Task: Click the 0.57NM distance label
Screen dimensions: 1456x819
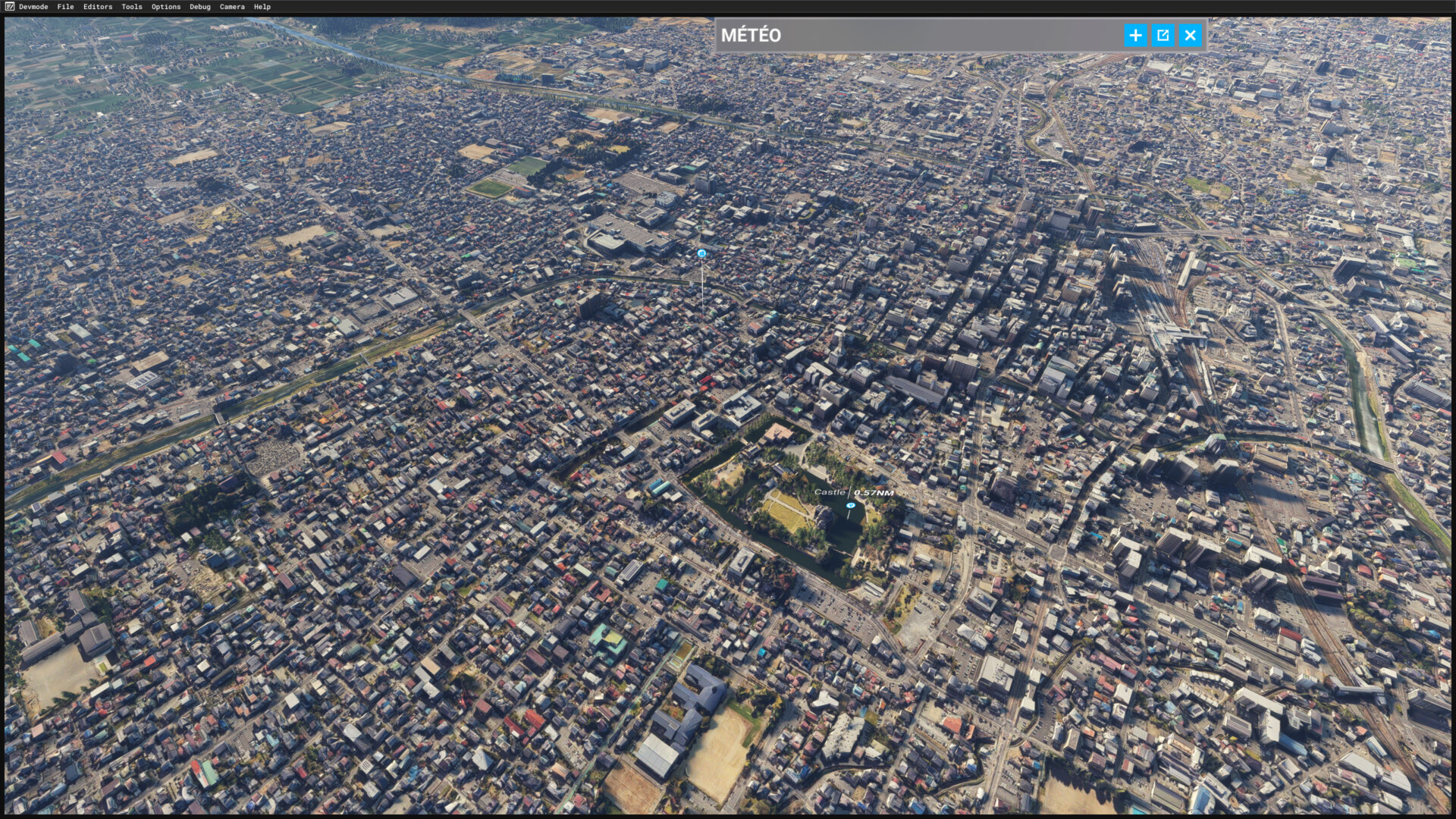Action: click(874, 493)
